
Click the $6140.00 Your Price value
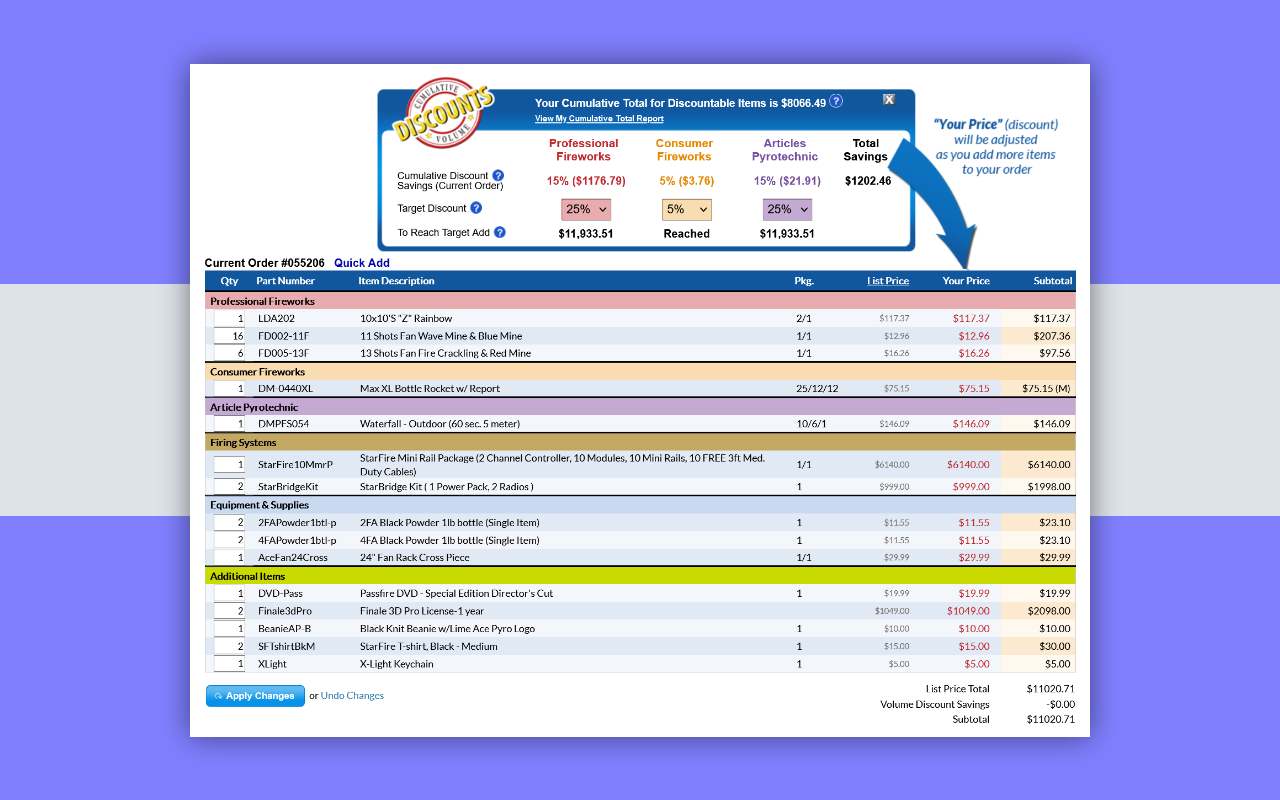(x=968, y=464)
